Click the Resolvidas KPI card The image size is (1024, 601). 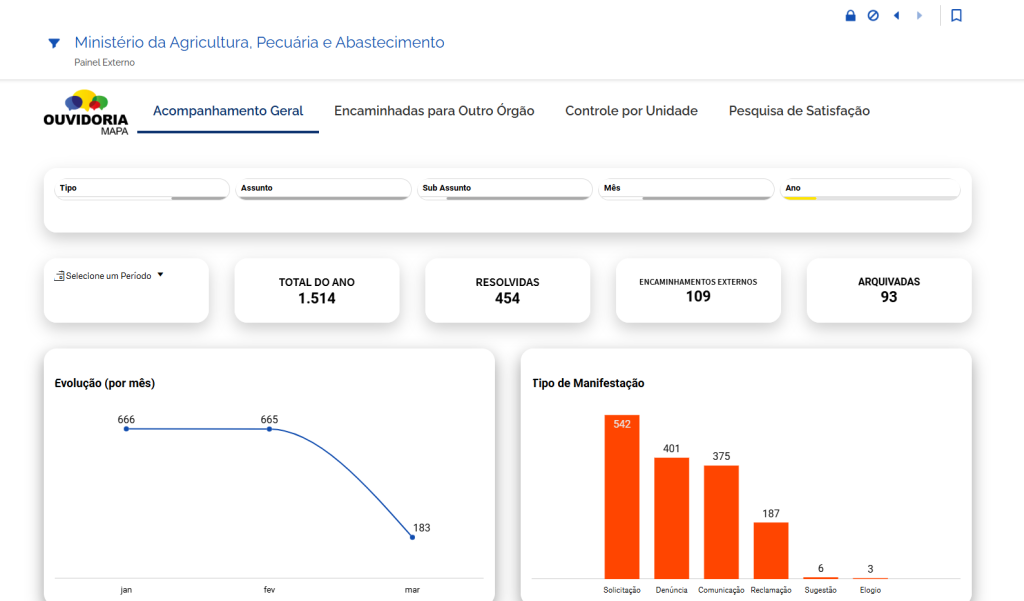point(507,290)
